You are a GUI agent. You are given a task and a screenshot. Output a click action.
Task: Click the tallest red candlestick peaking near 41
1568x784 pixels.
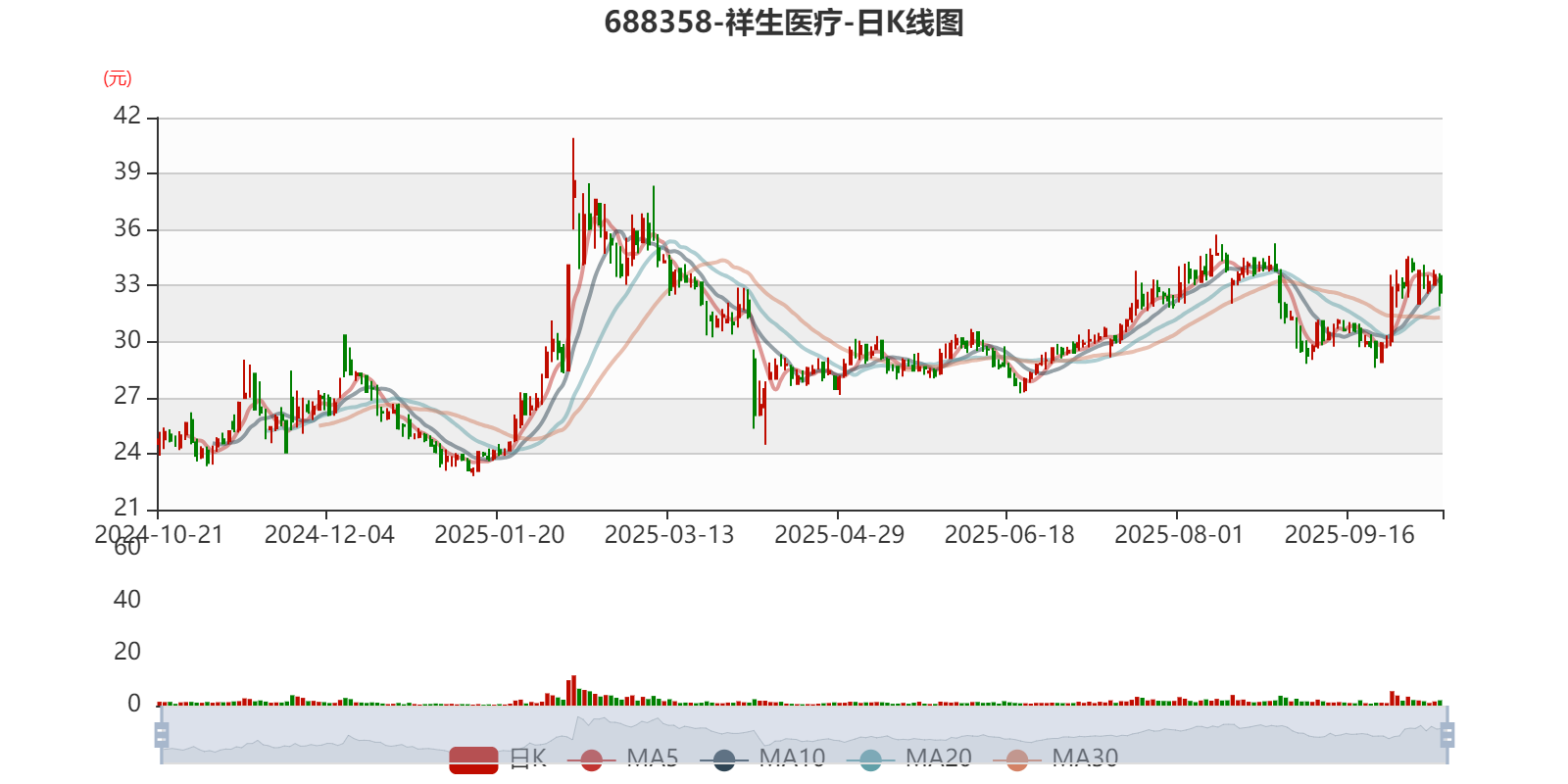click(x=573, y=183)
